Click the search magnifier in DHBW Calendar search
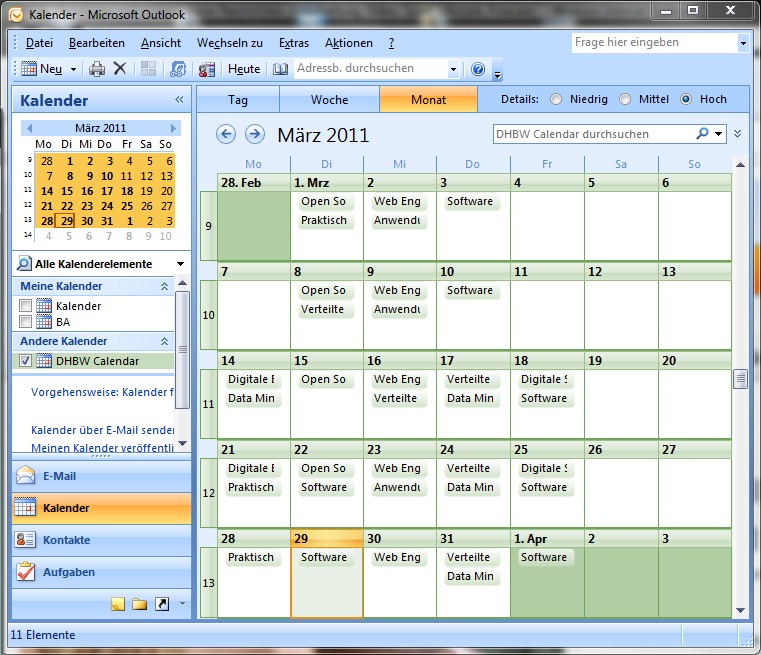This screenshot has height=655, width=761. (702, 133)
